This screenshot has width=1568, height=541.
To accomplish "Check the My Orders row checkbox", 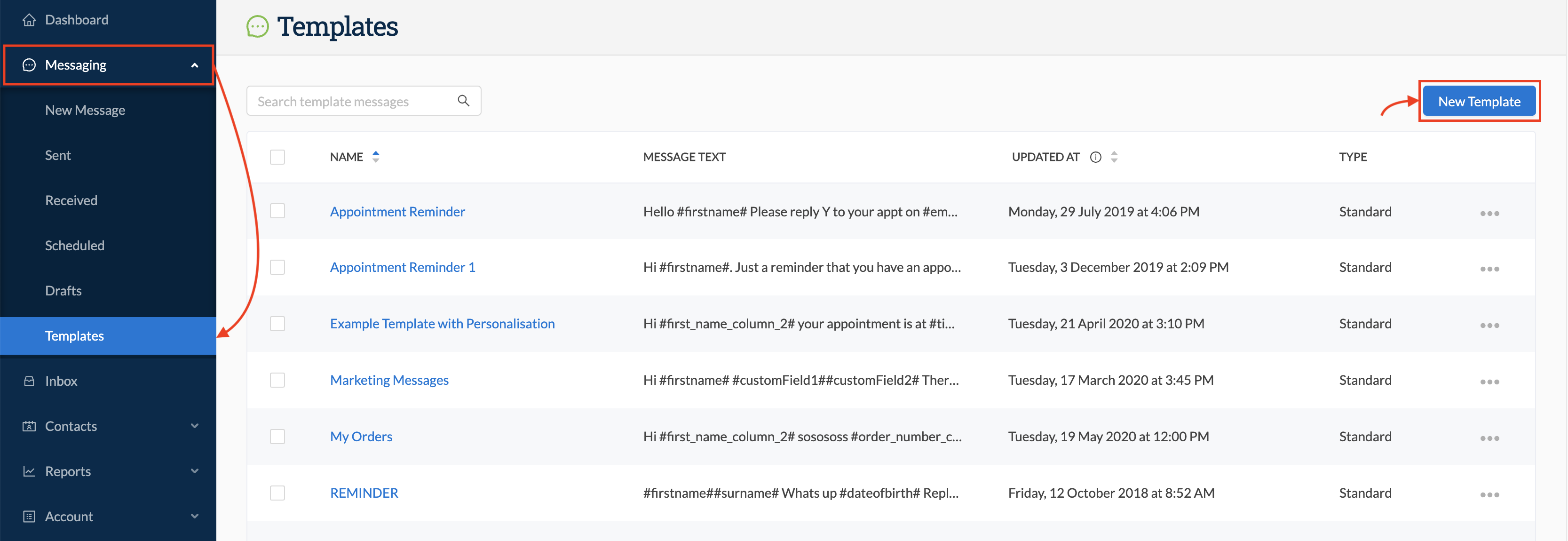I will [277, 437].
